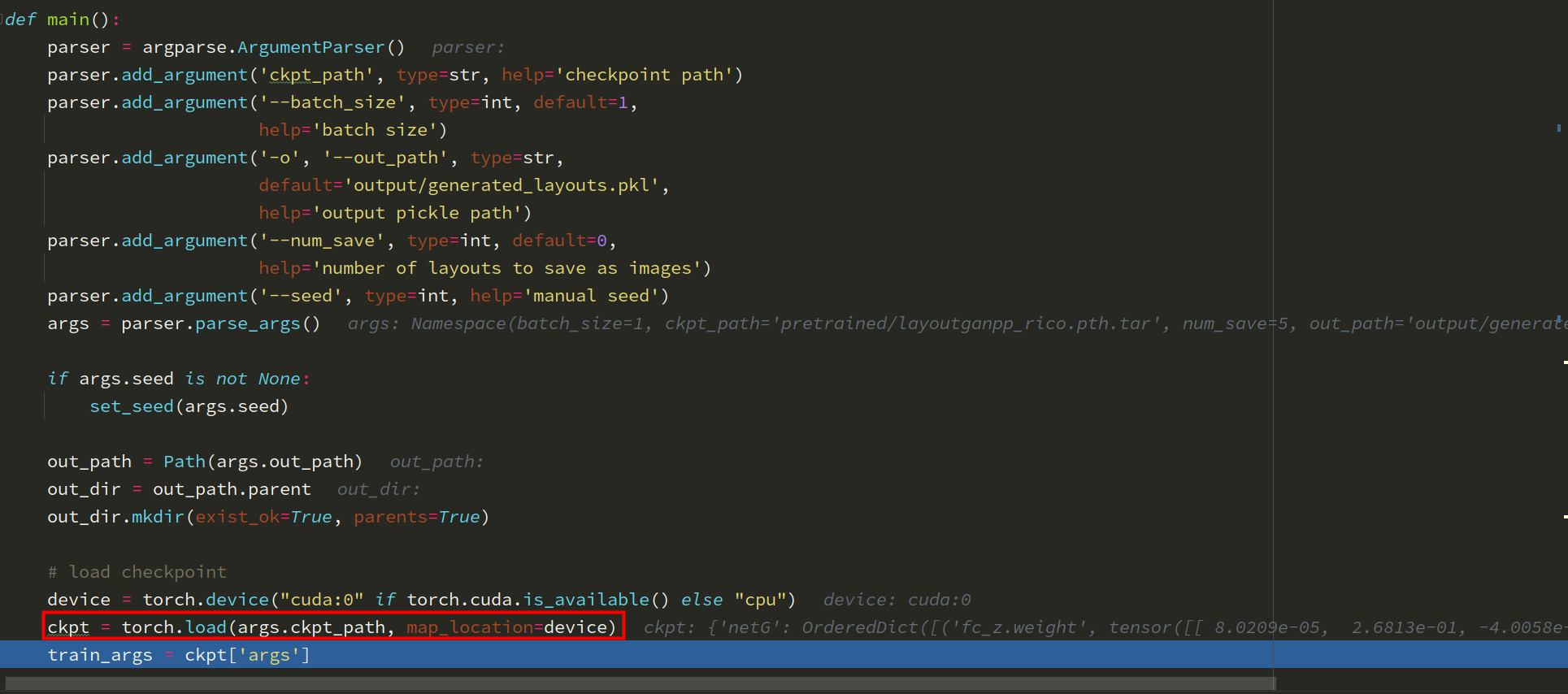
Task: Click the '--seed' argument string
Action: (x=300, y=296)
